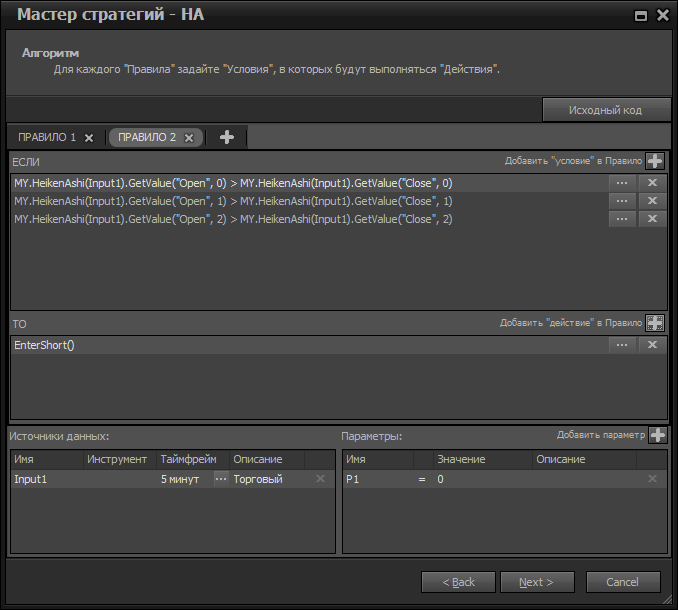Open timeframe picker for Input1
The width and height of the screenshot is (678, 610).
click(220, 480)
